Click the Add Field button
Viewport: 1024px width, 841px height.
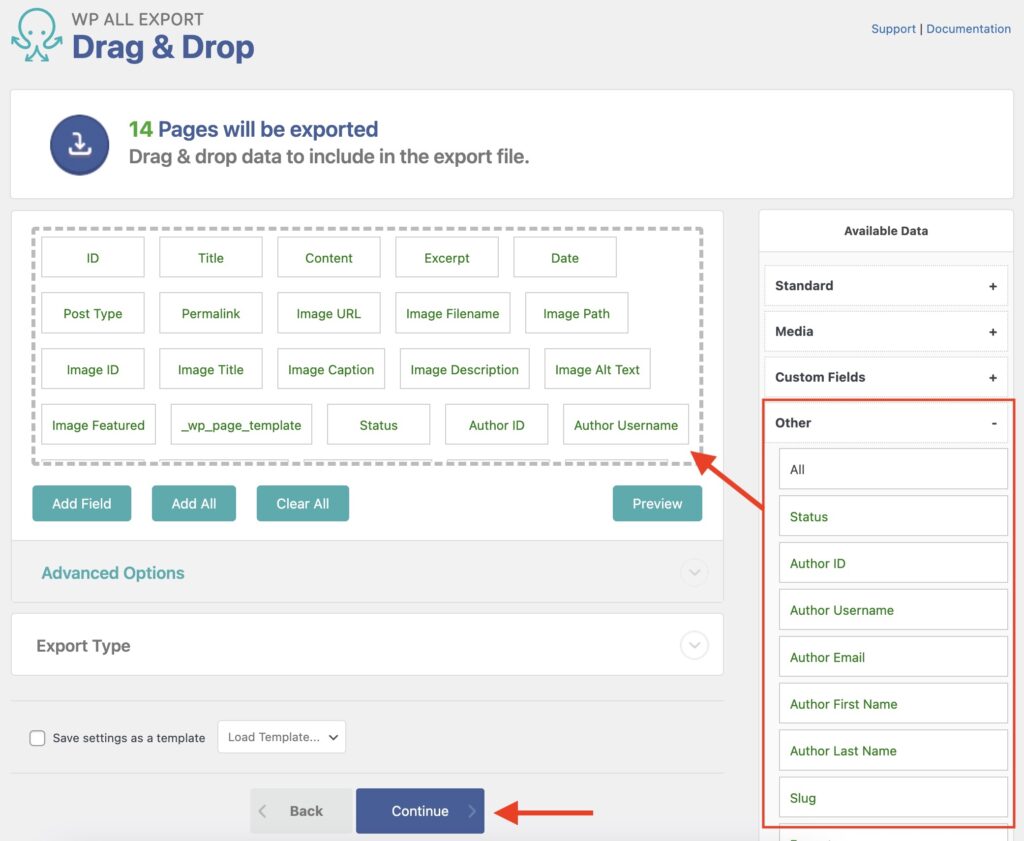point(81,503)
